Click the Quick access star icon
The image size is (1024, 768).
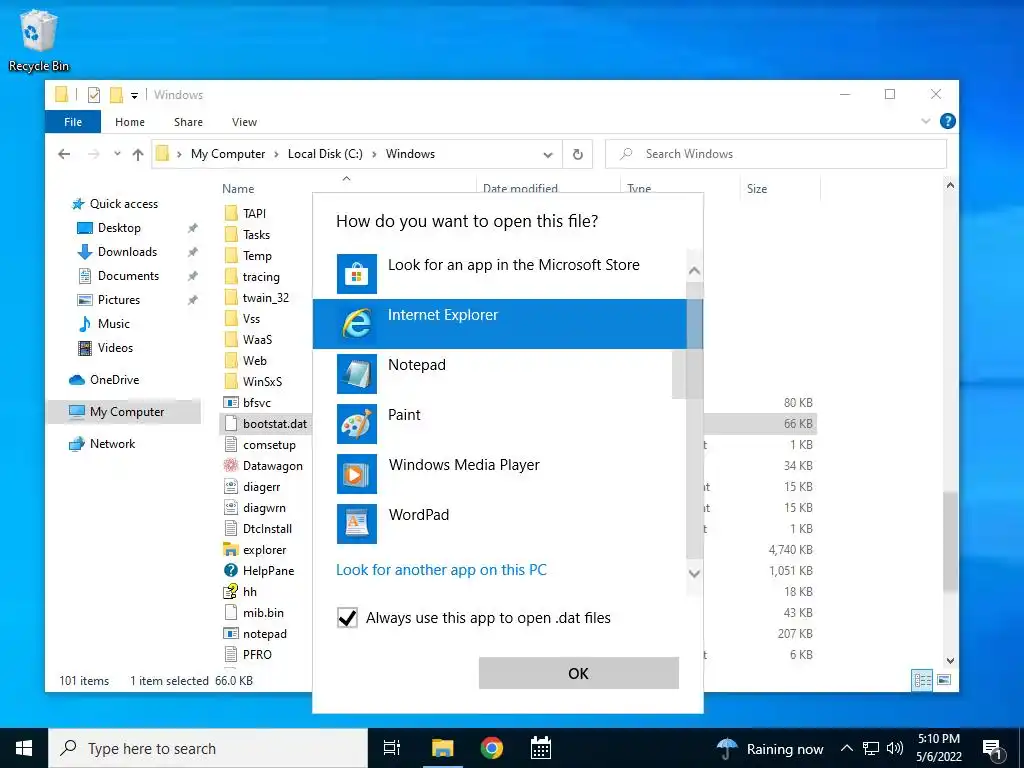click(78, 204)
